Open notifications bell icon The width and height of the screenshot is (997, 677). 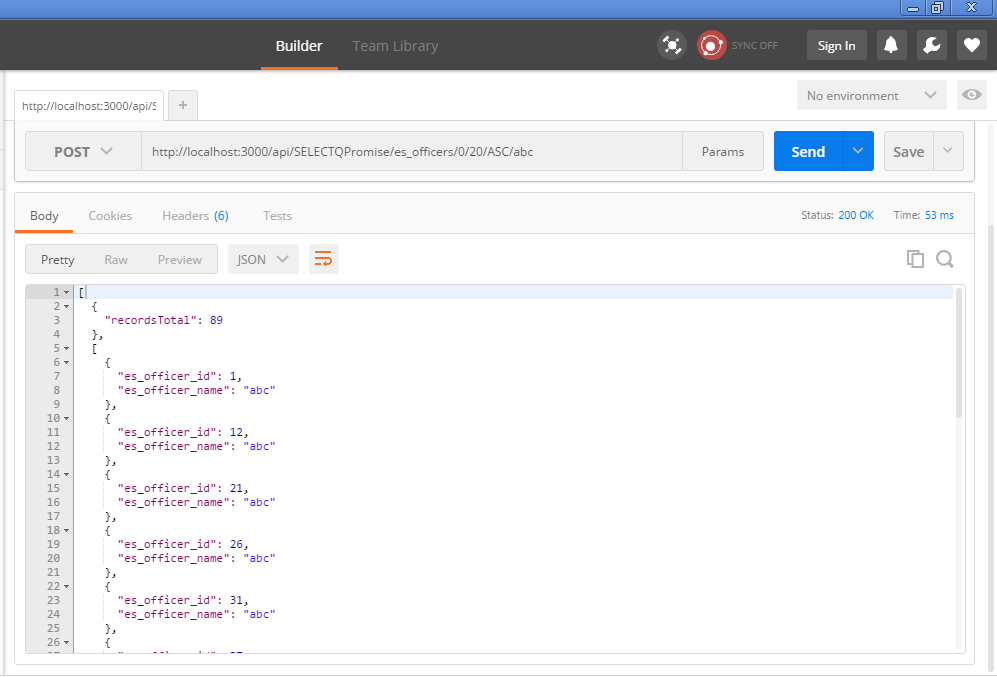pos(891,45)
